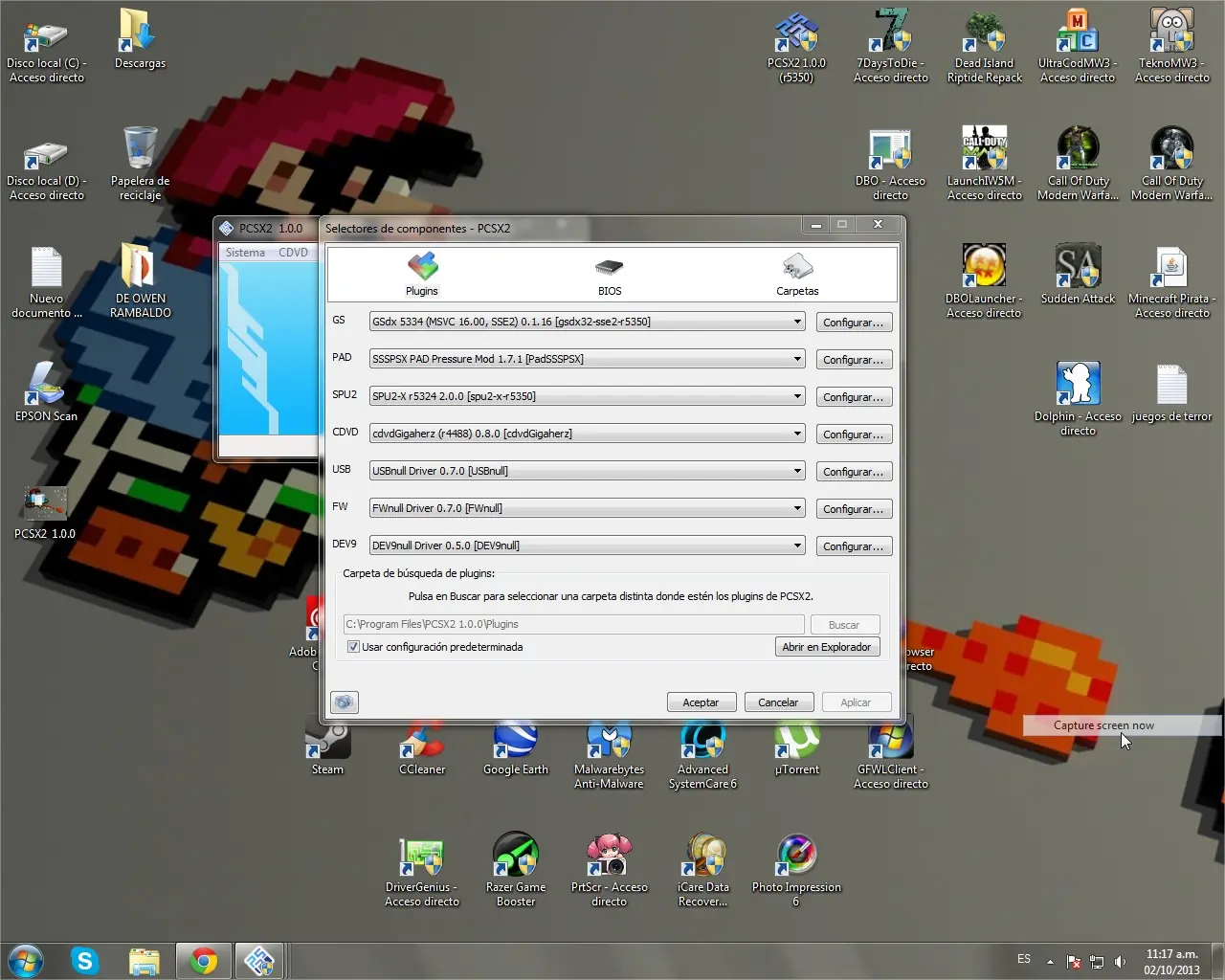Select Photo Impression 6 icon

[x=796, y=870]
